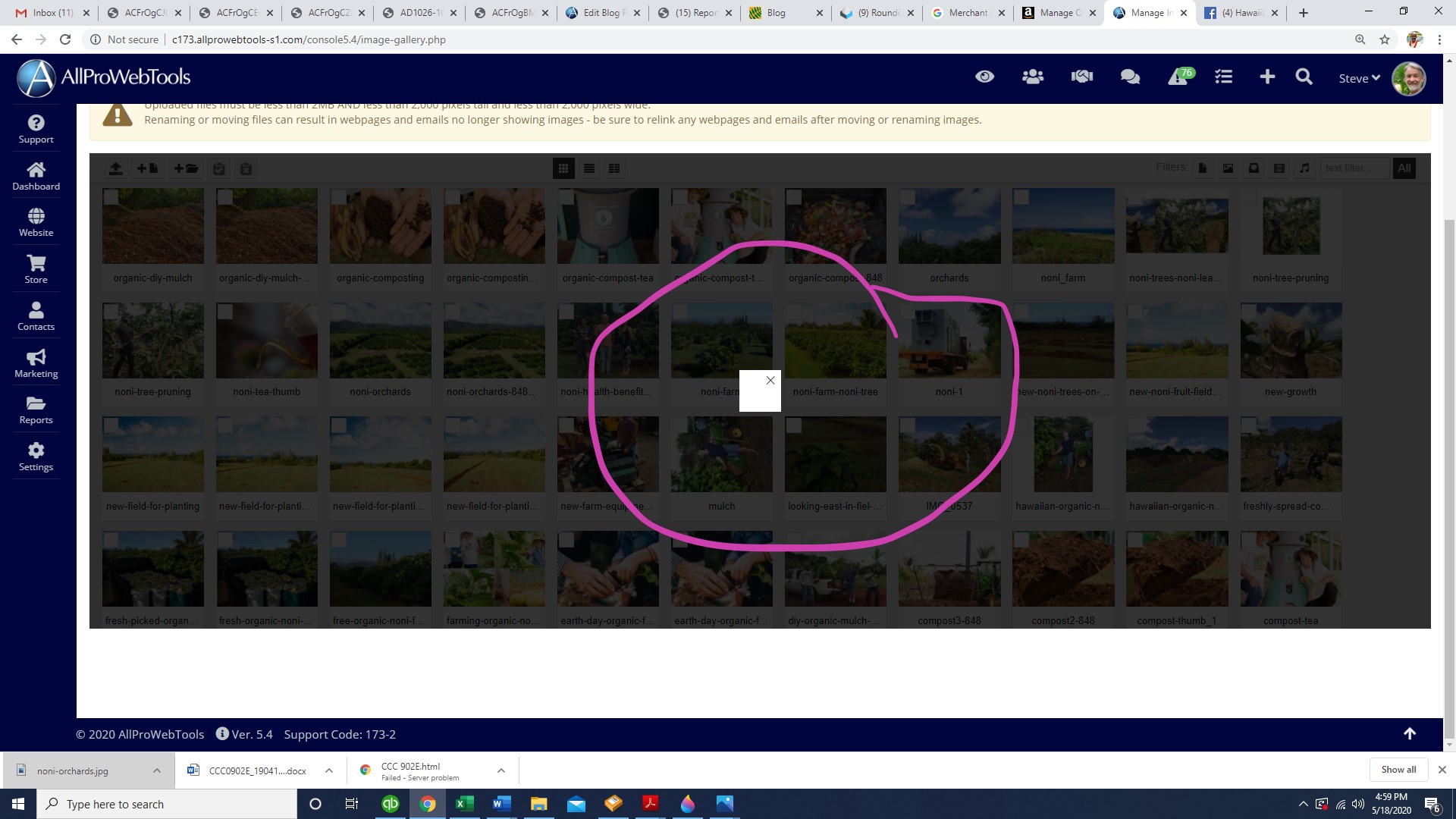Click the users group icon in header
Screen dimensions: 1456x819
tap(1033, 77)
